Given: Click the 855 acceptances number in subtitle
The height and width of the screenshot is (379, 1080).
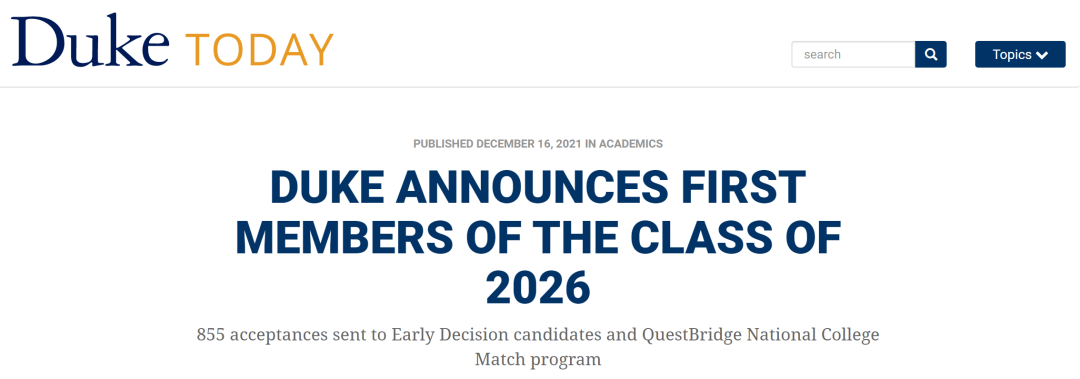Looking at the screenshot, I should (207, 335).
